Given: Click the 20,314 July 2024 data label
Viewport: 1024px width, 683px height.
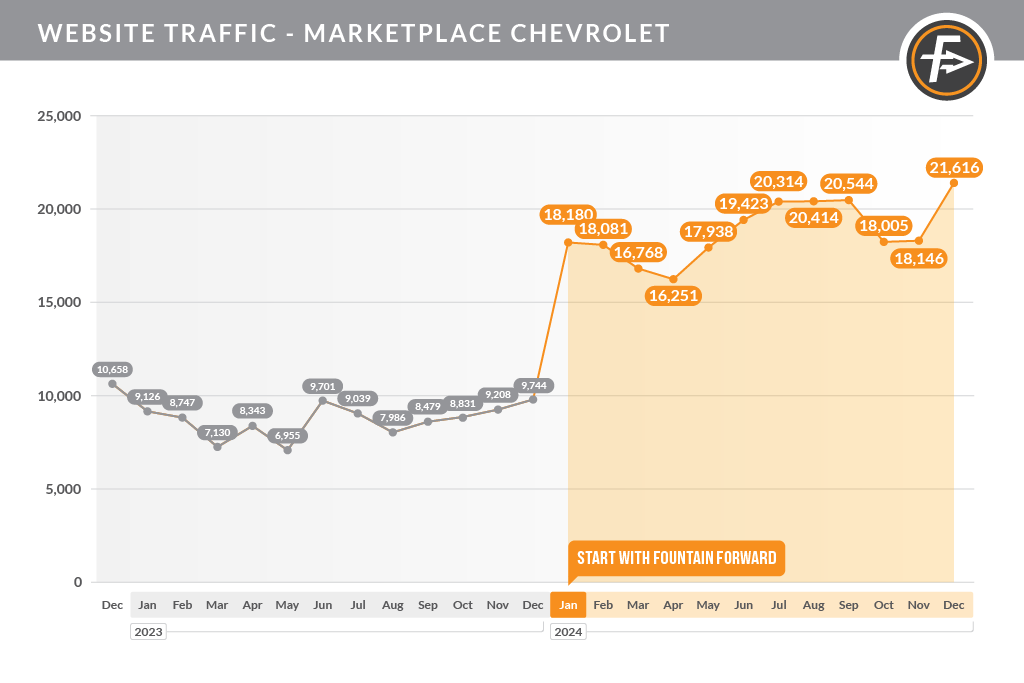Looking at the screenshot, I should tap(778, 182).
